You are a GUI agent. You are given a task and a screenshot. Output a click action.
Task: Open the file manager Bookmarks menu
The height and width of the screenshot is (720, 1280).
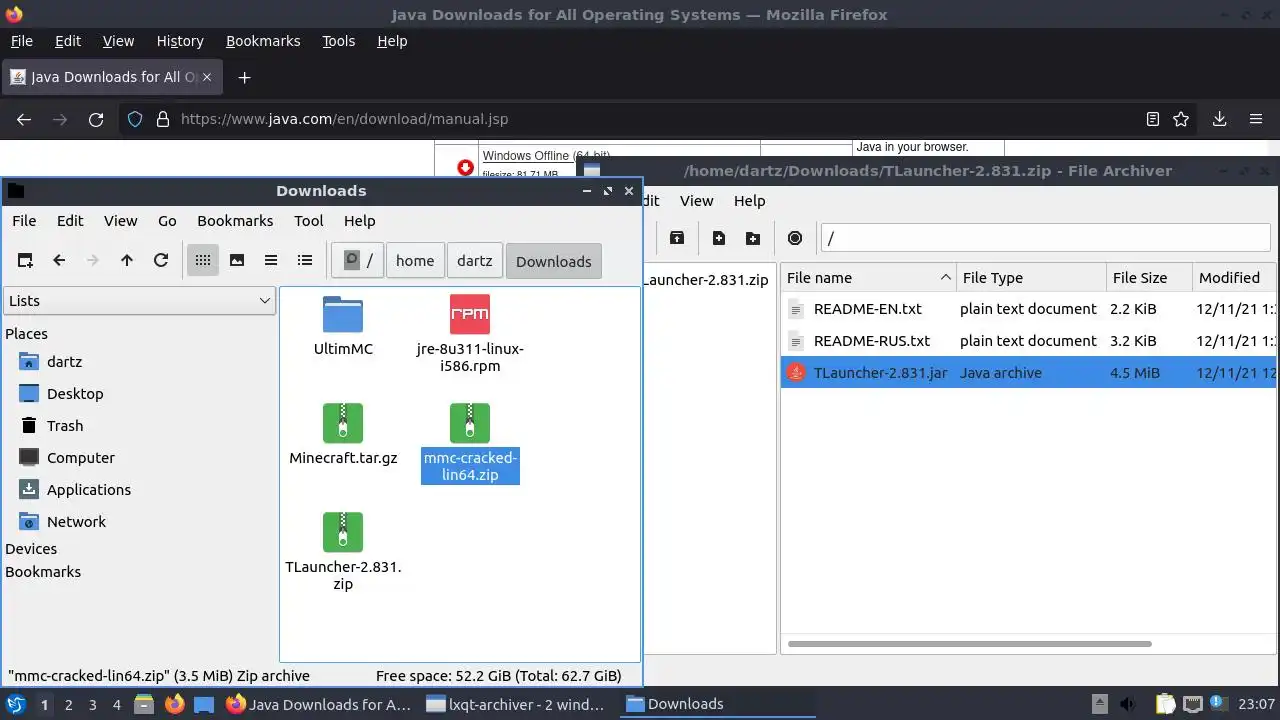(235, 221)
